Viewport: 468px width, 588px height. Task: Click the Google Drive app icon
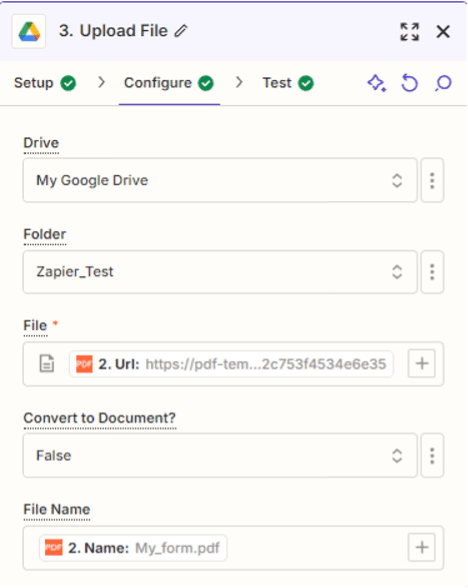29,32
